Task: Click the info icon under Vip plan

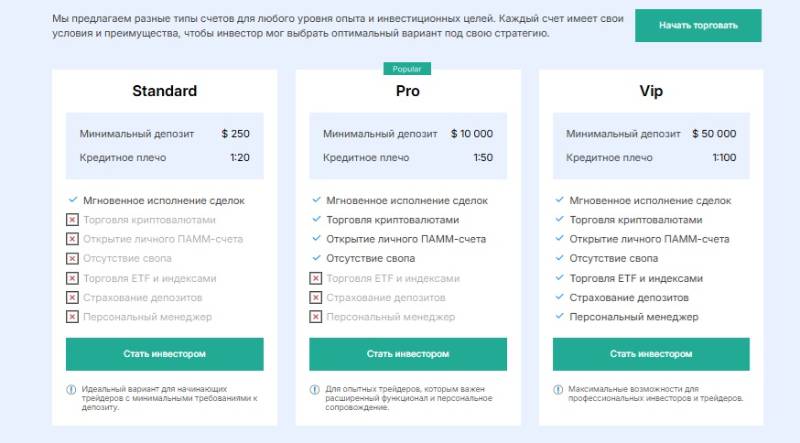Action: click(x=559, y=389)
